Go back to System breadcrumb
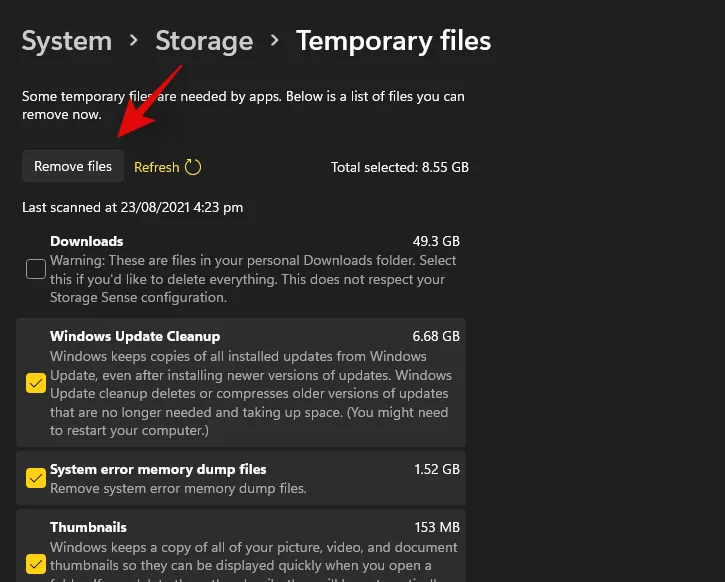The height and width of the screenshot is (582, 725). (66, 41)
